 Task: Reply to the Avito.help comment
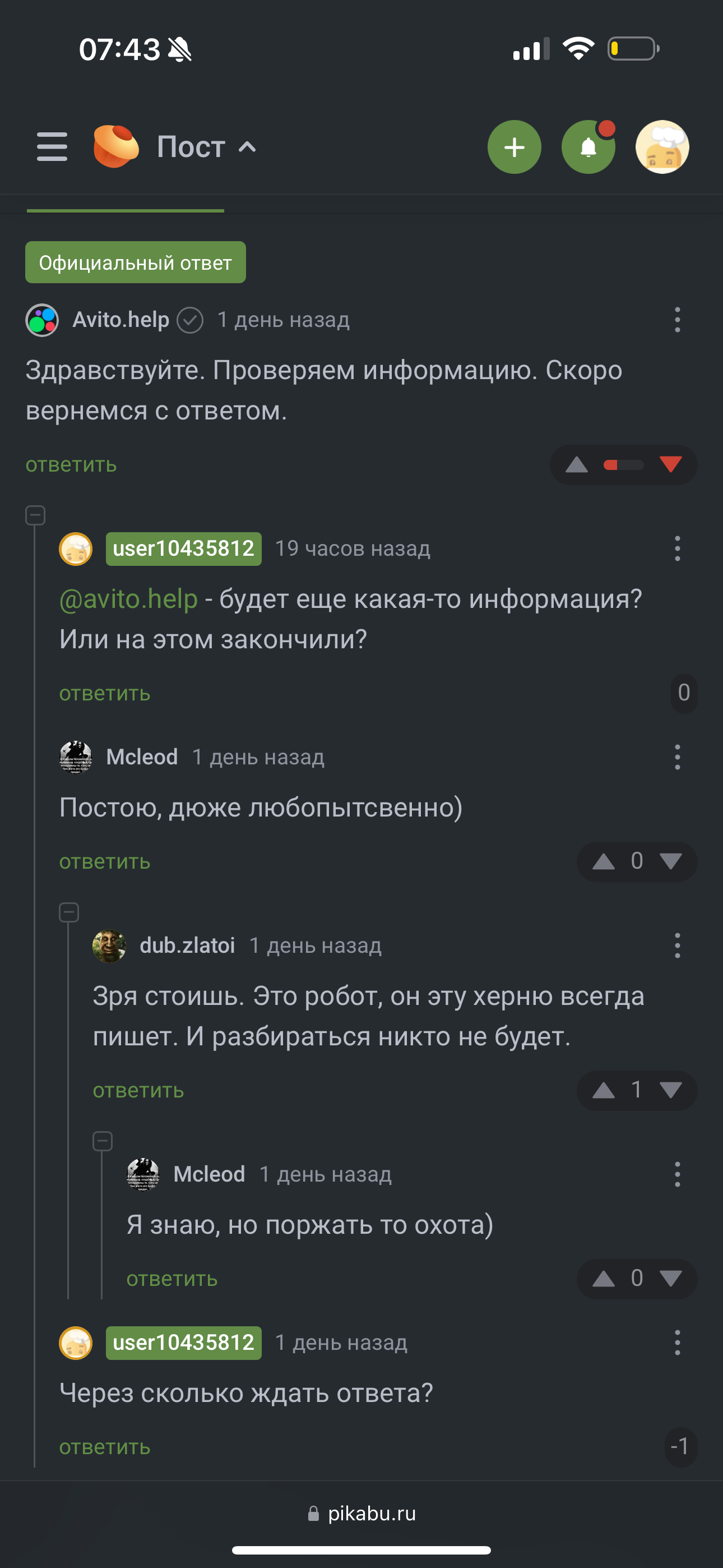click(71, 465)
